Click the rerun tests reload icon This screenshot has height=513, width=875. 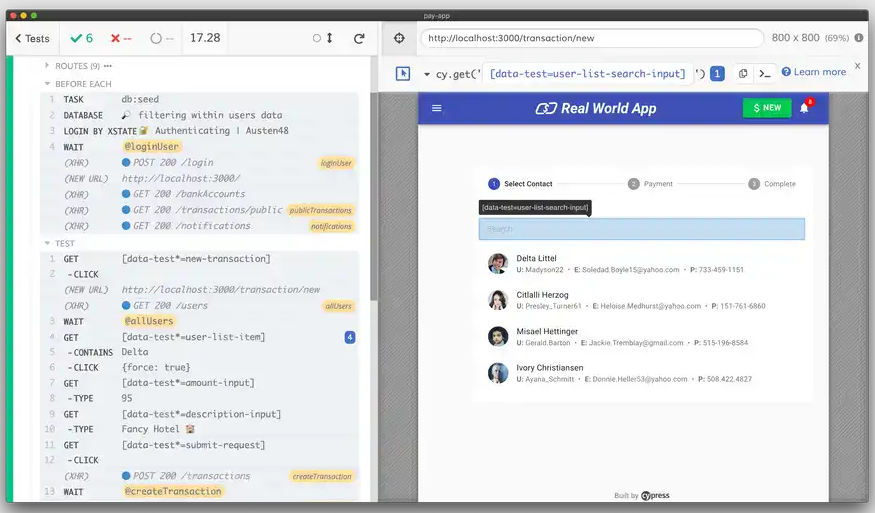(x=359, y=38)
